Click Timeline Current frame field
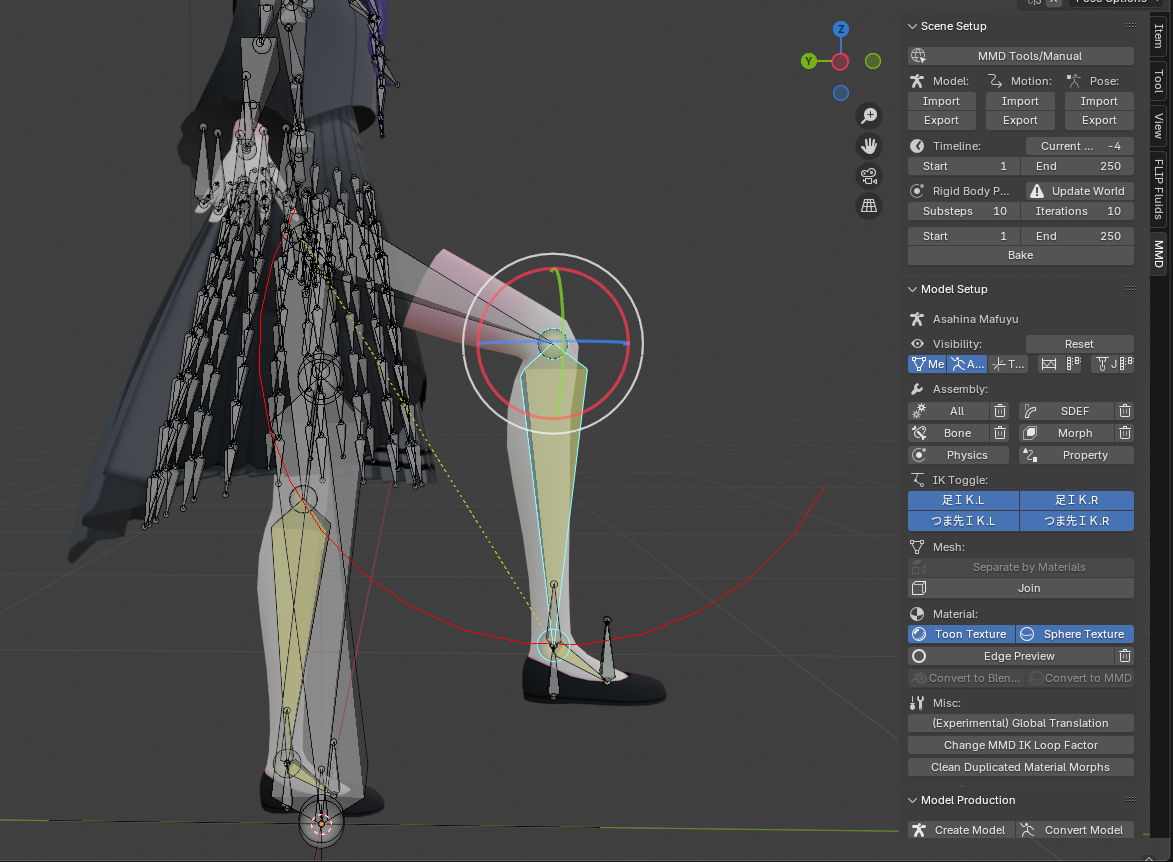1173x862 pixels. pos(1079,146)
